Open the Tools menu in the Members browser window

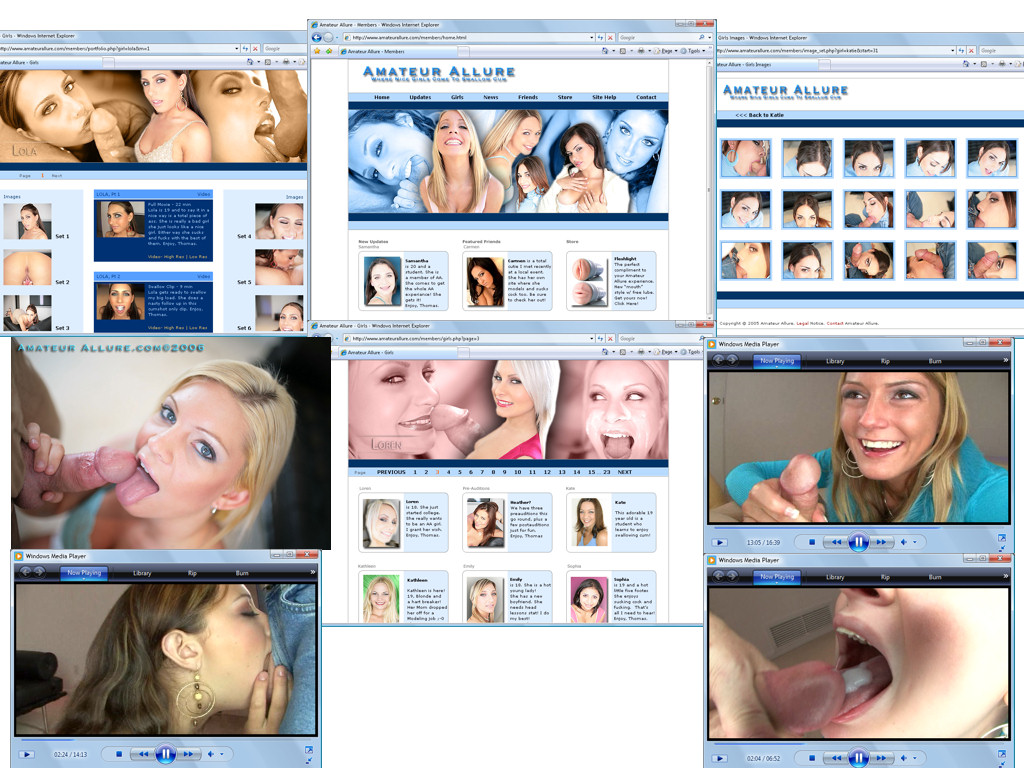(x=694, y=51)
